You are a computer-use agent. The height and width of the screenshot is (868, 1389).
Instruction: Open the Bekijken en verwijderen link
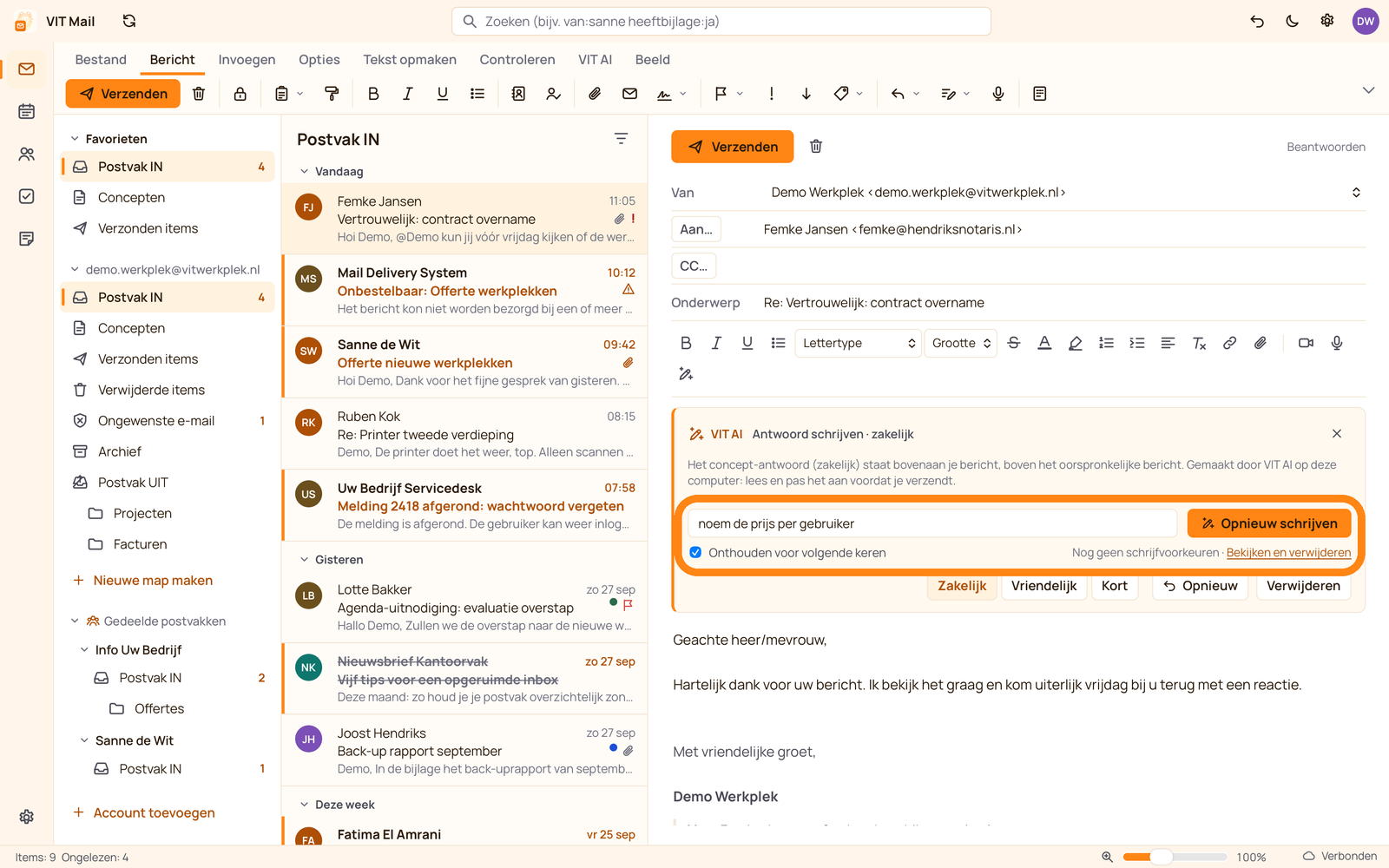(1288, 553)
